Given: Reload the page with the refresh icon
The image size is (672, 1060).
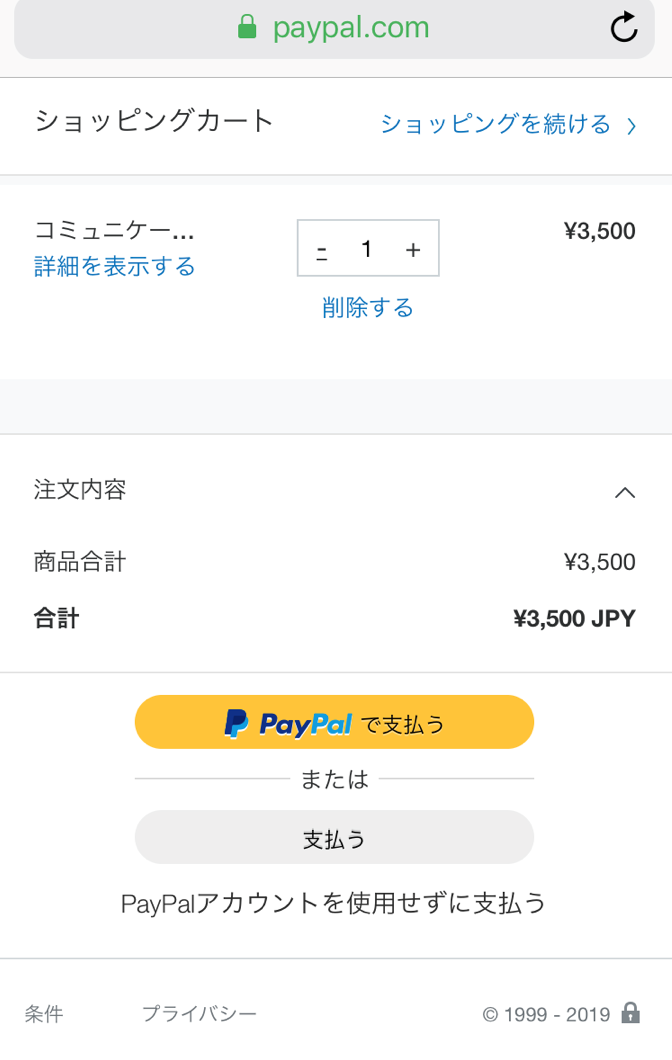Looking at the screenshot, I should [x=623, y=28].
